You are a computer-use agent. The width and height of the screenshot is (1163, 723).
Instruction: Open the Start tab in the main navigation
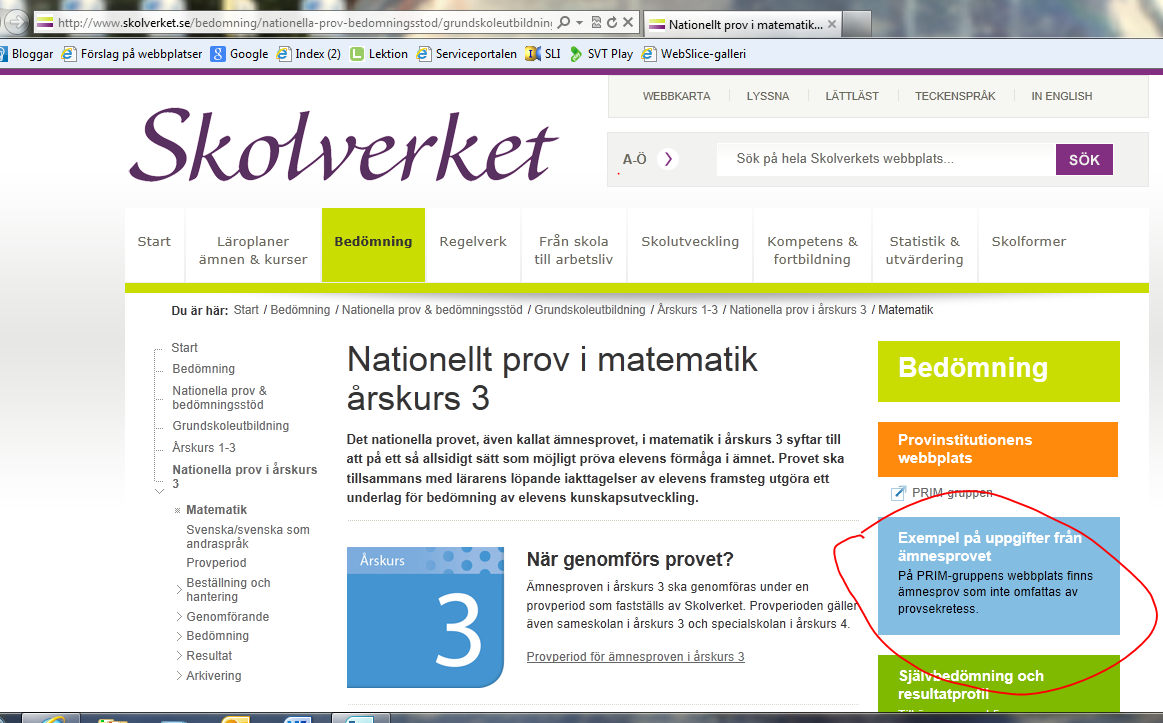(154, 245)
